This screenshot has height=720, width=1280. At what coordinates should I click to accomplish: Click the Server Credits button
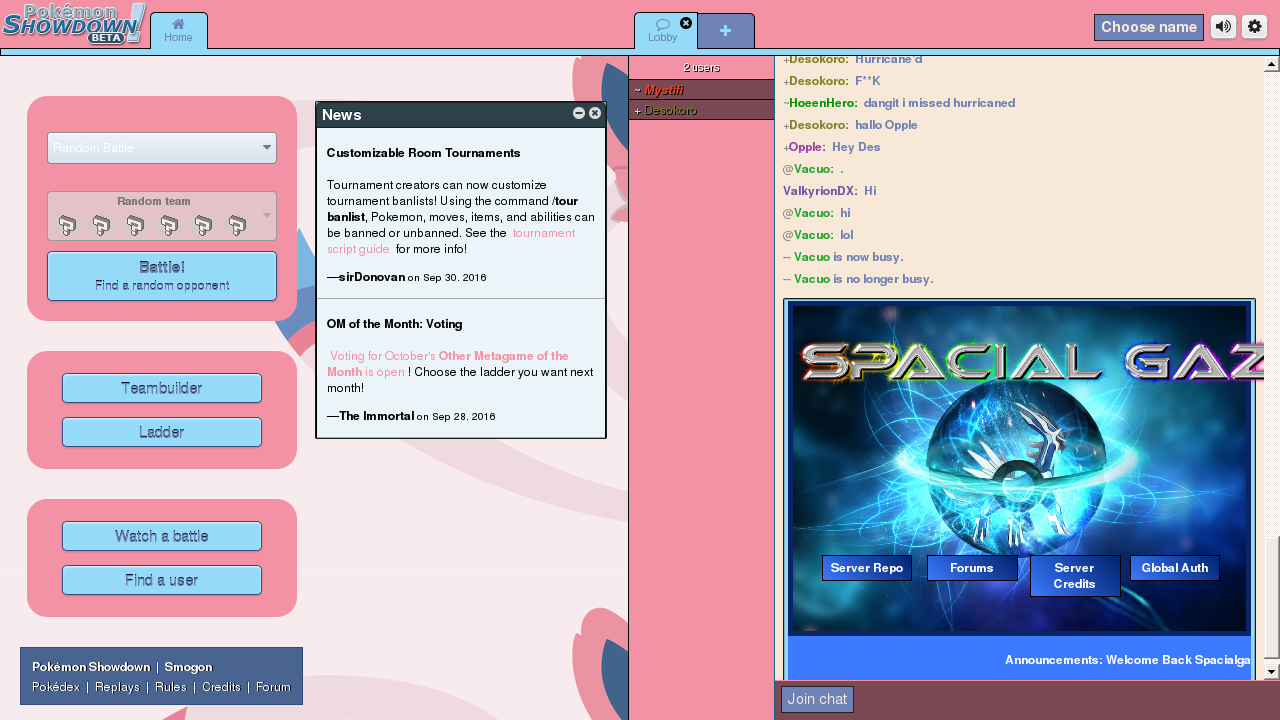click(1075, 576)
